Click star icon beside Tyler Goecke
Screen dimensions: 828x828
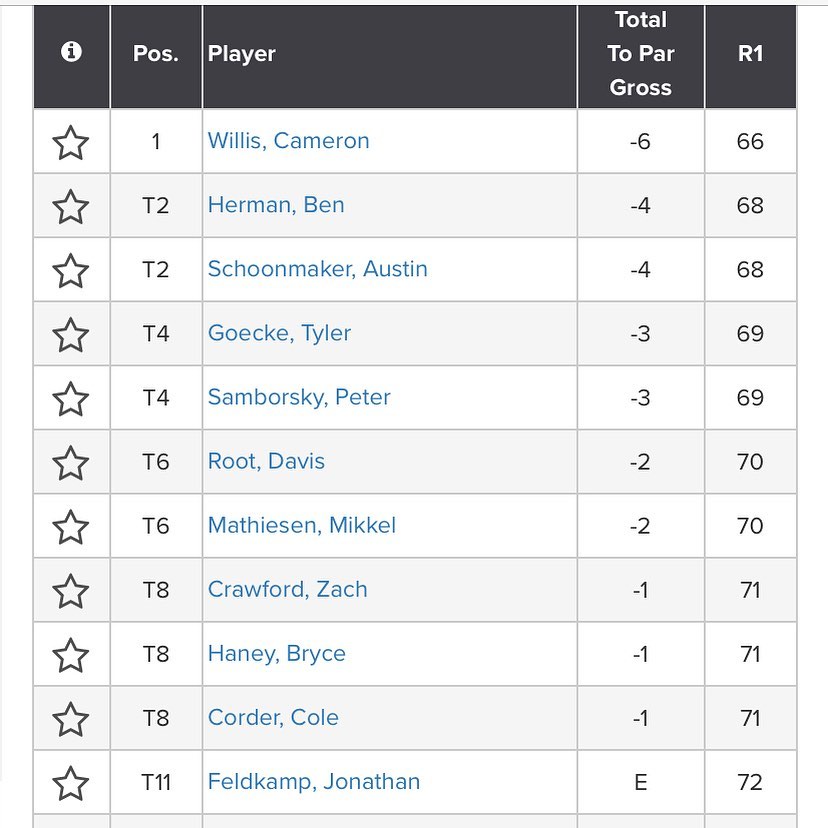[71, 334]
